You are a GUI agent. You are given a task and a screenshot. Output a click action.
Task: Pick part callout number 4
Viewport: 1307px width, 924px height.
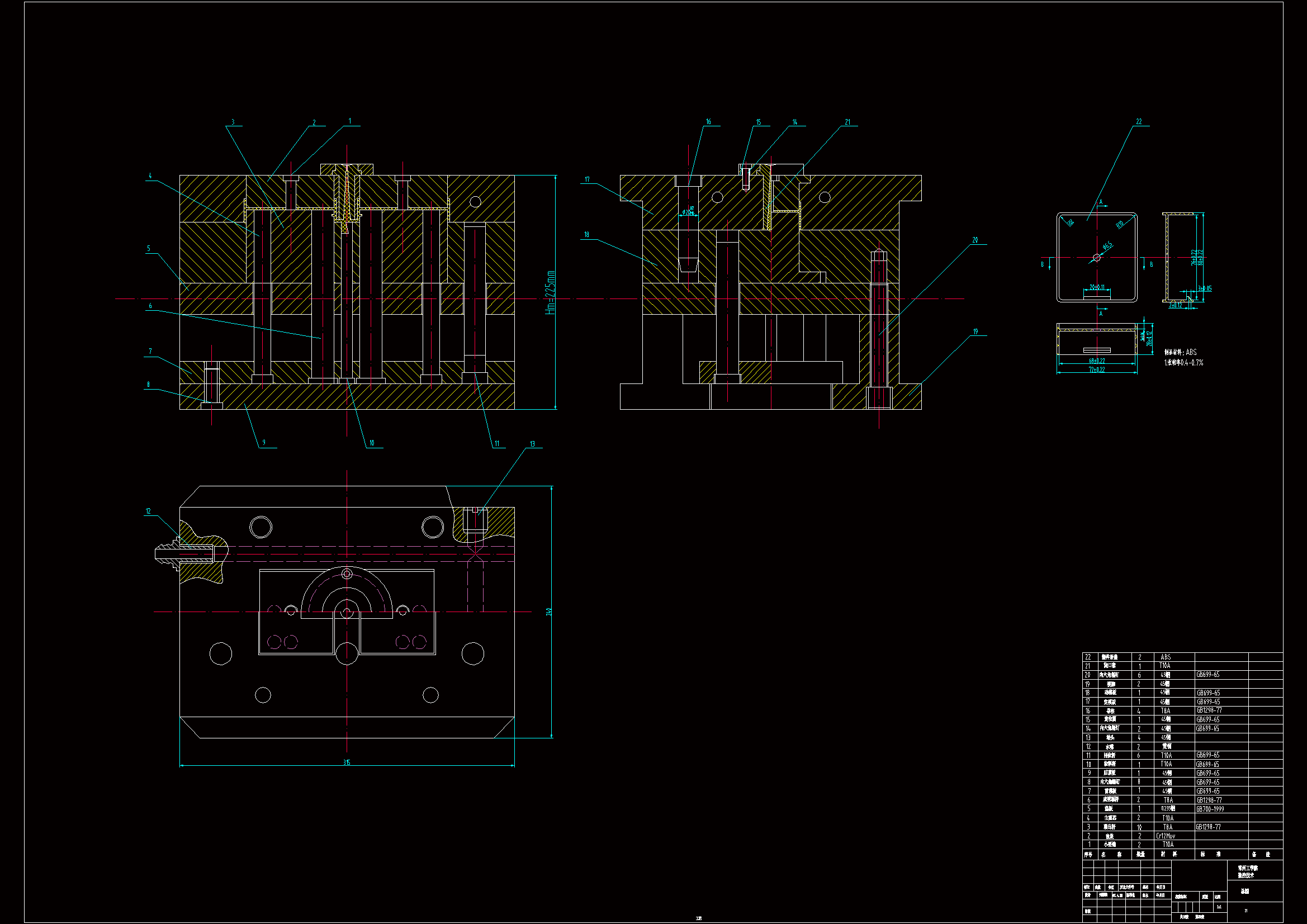tap(150, 176)
